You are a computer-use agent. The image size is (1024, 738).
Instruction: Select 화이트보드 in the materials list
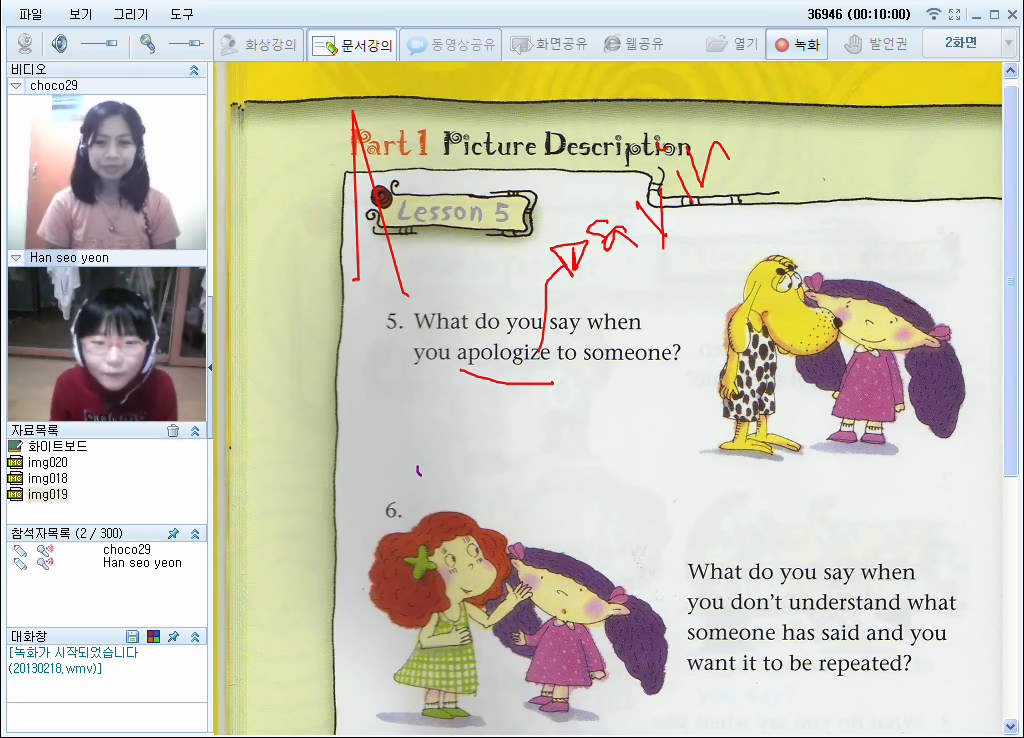pos(57,447)
